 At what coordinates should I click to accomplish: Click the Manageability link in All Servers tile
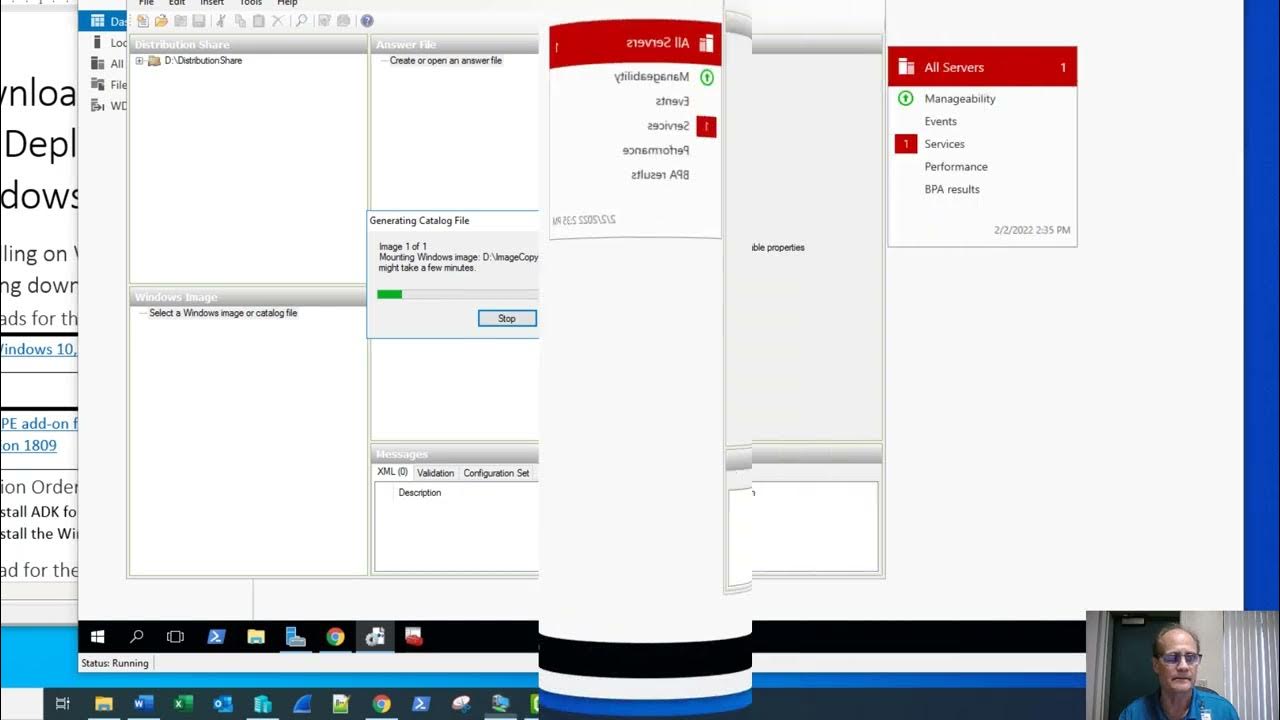tap(960, 98)
